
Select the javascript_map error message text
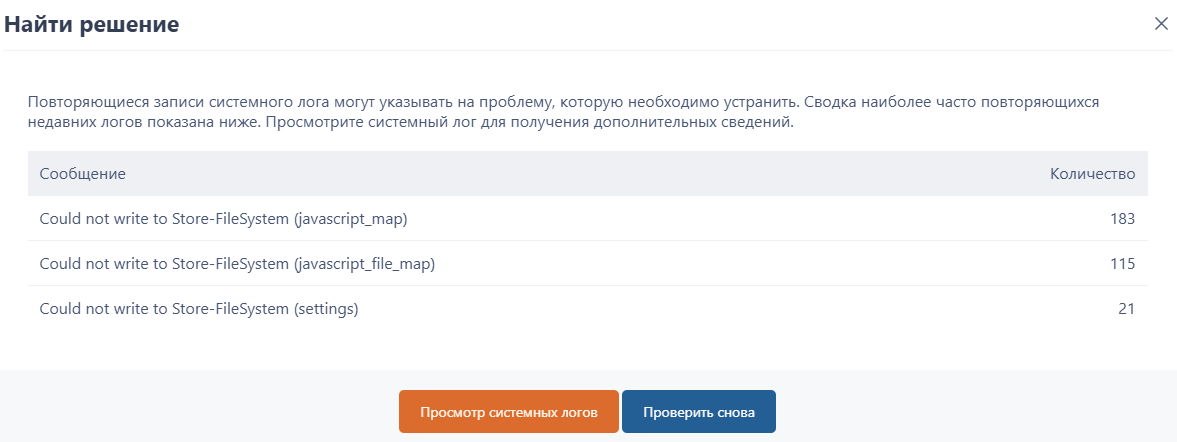click(223, 218)
